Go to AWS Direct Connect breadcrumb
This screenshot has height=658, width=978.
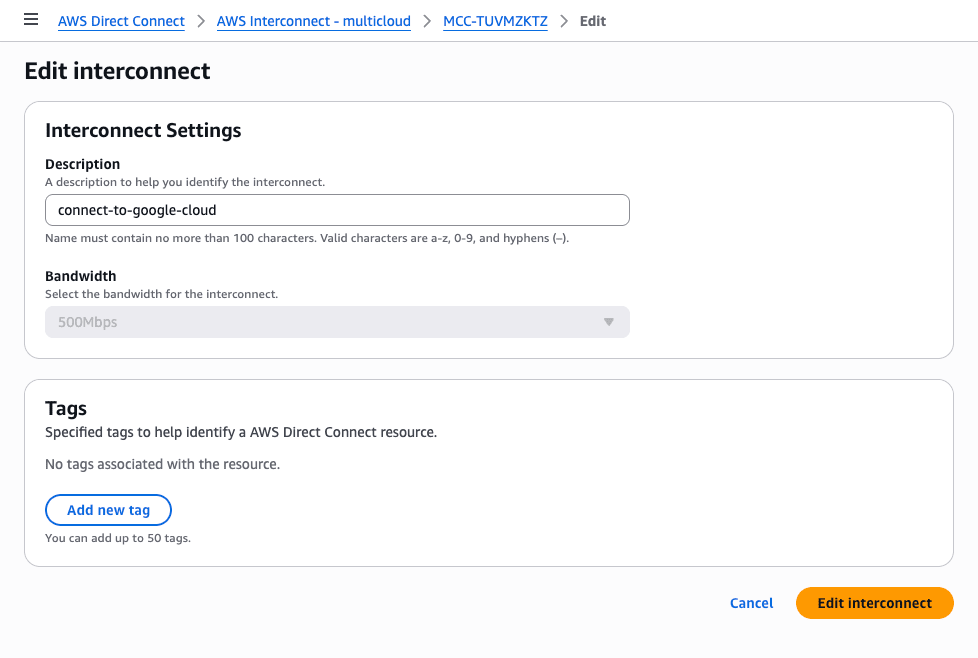coord(121,21)
